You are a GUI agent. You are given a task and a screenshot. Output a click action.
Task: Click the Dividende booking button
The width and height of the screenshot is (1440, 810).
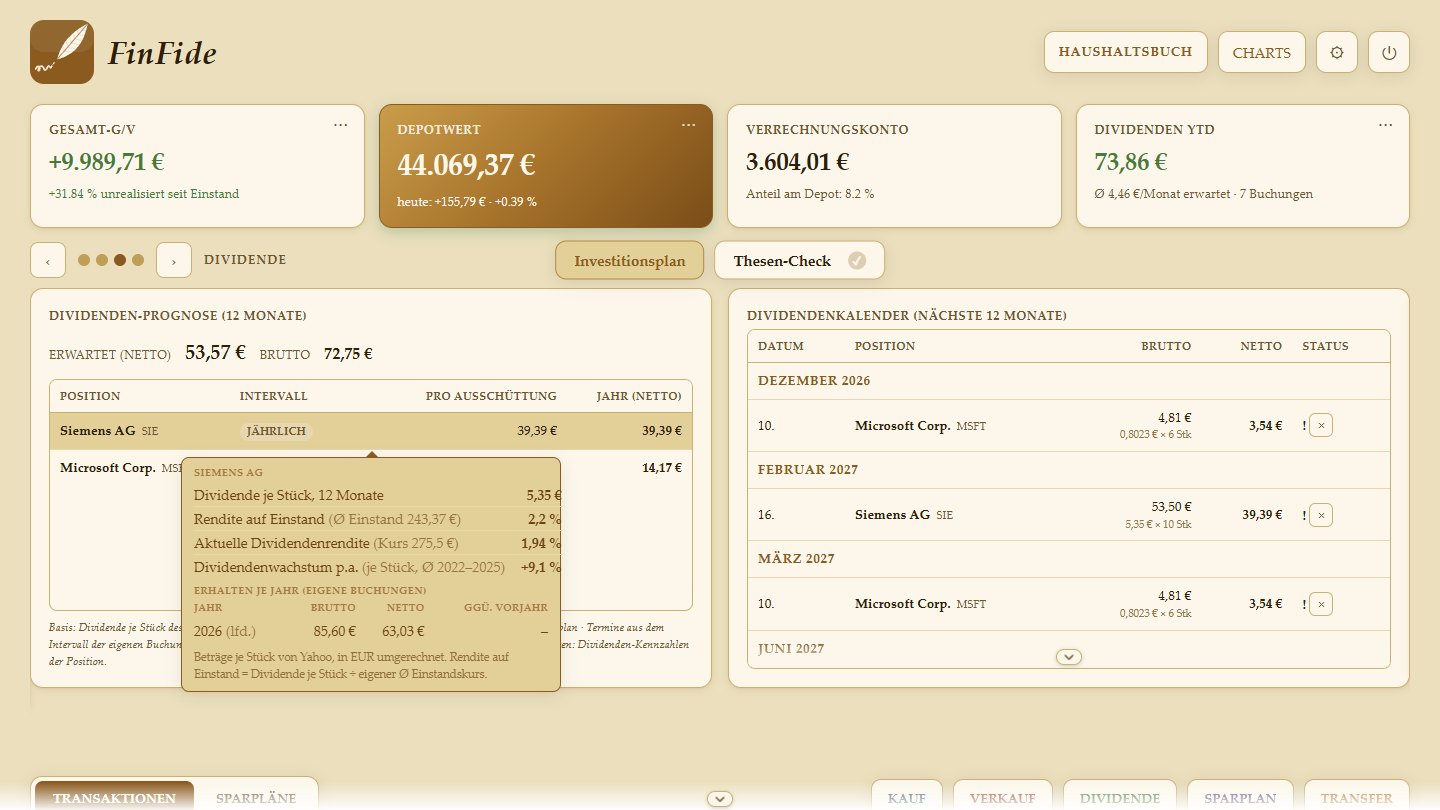tap(1120, 797)
